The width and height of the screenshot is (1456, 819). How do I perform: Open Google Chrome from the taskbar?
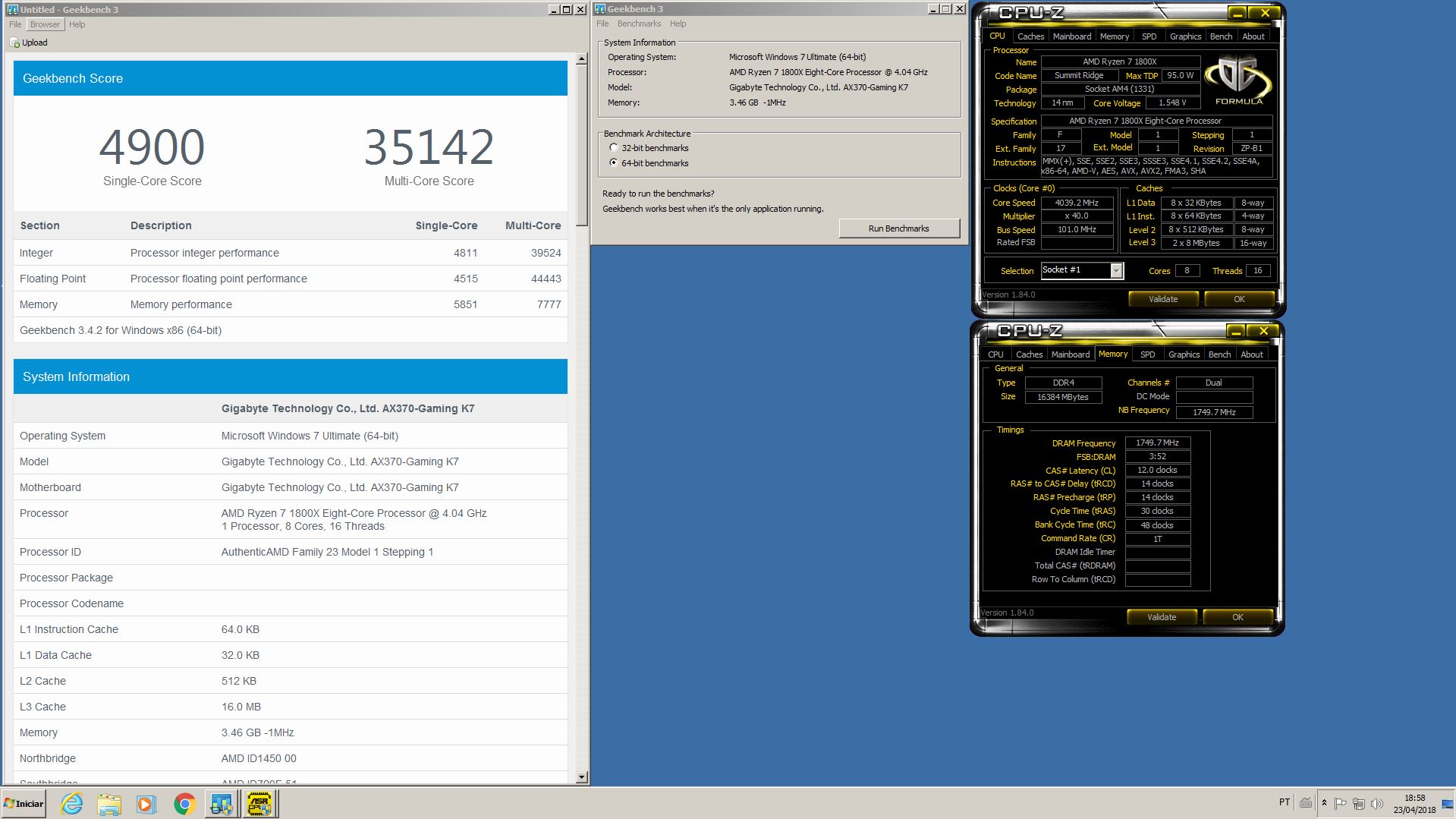(x=184, y=804)
